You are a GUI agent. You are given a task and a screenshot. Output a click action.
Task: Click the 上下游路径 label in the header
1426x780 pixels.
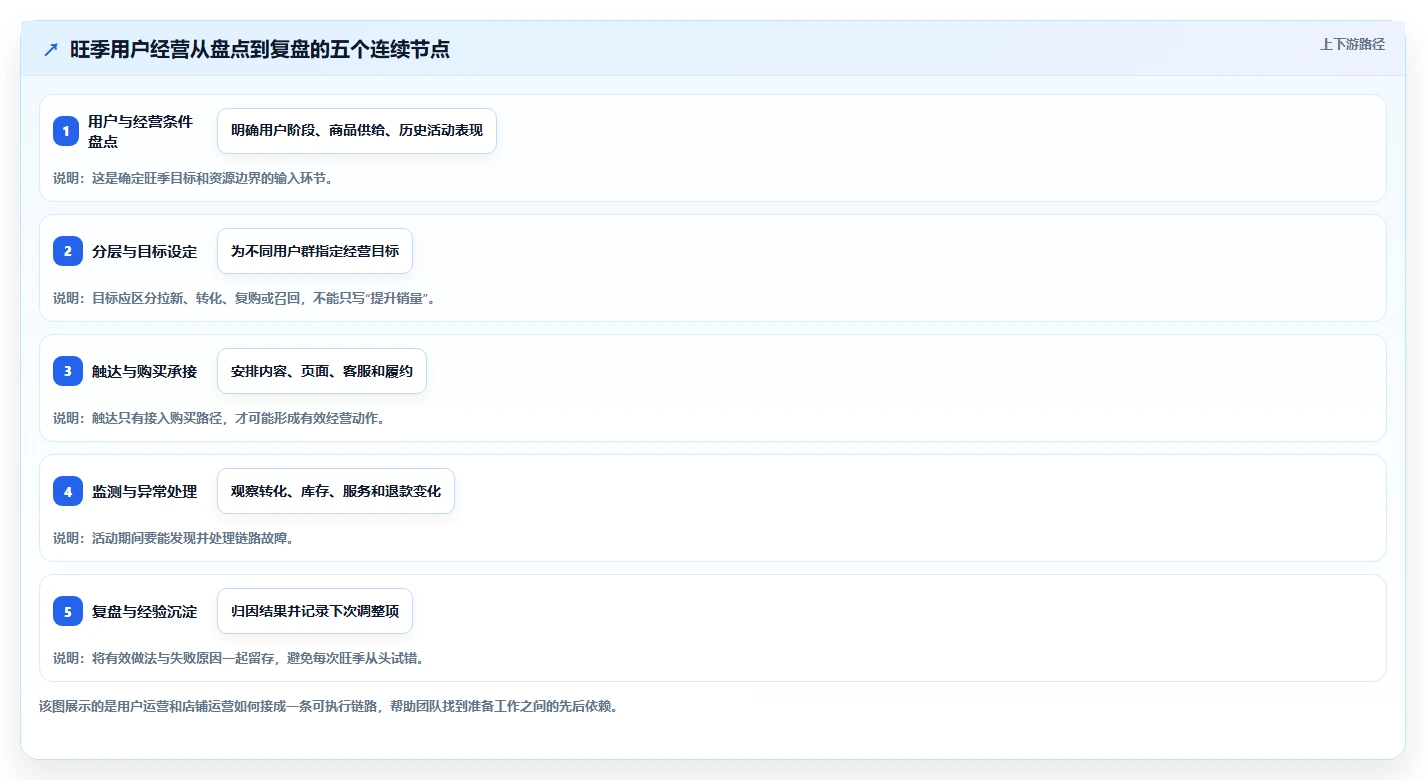(1352, 44)
